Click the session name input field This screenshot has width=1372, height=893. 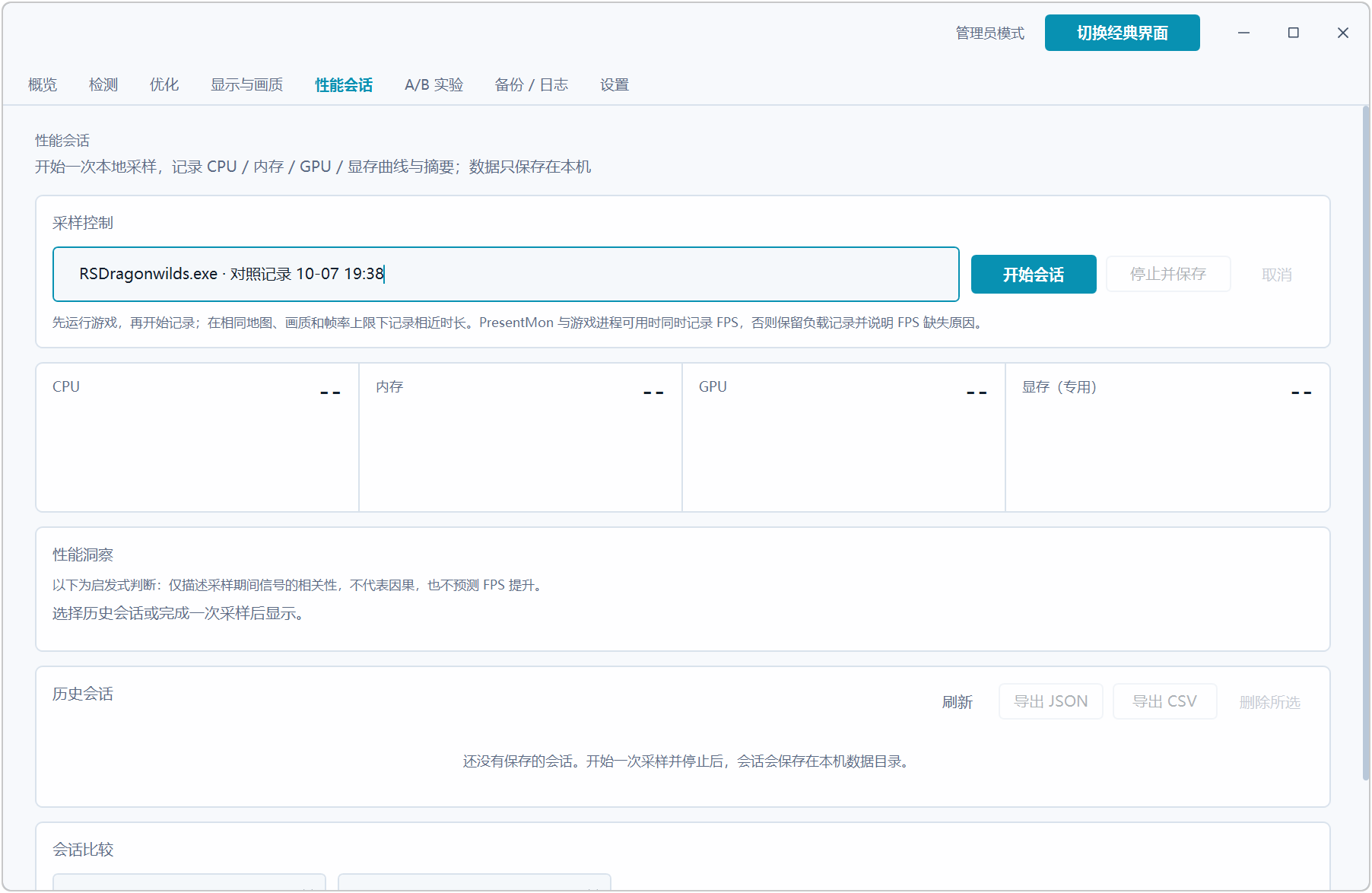pos(506,274)
